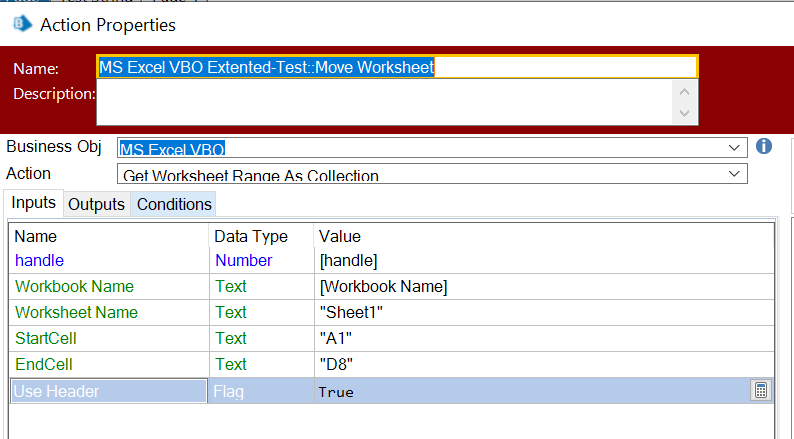
Task: Select the handle input row name
Action: 39,260
